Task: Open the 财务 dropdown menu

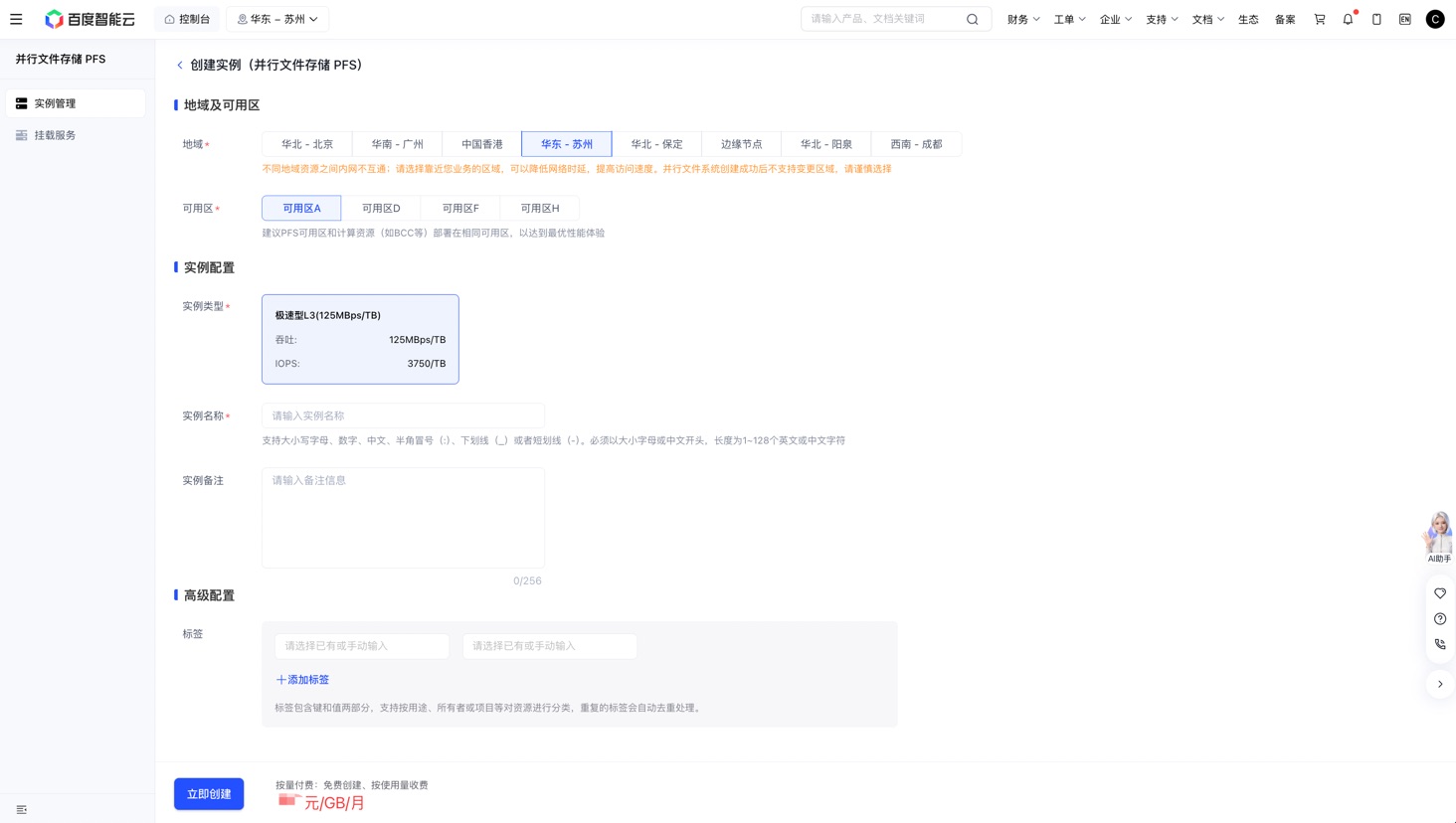Action: [1023, 19]
